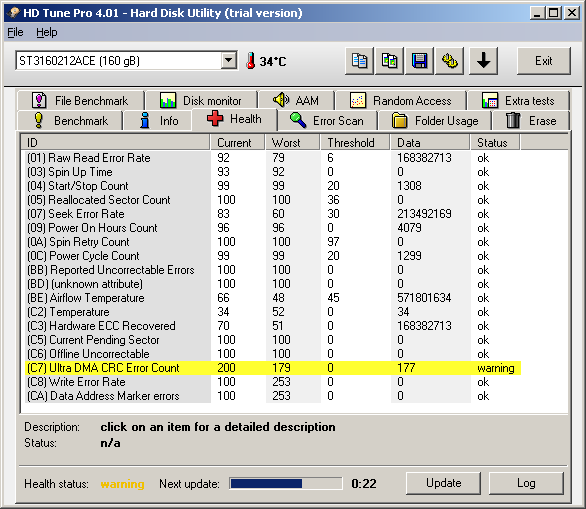Click the Data column header
This screenshot has width=586, height=509.
tap(430, 142)
